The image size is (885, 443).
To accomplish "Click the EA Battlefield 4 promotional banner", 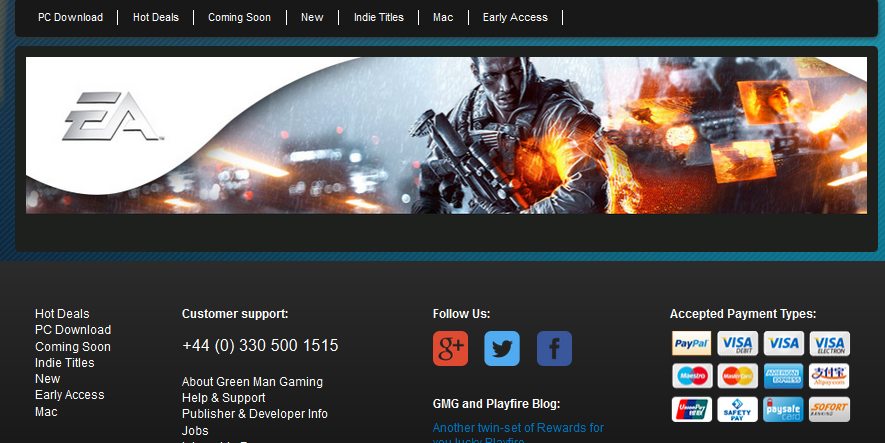I will (446, 135).
